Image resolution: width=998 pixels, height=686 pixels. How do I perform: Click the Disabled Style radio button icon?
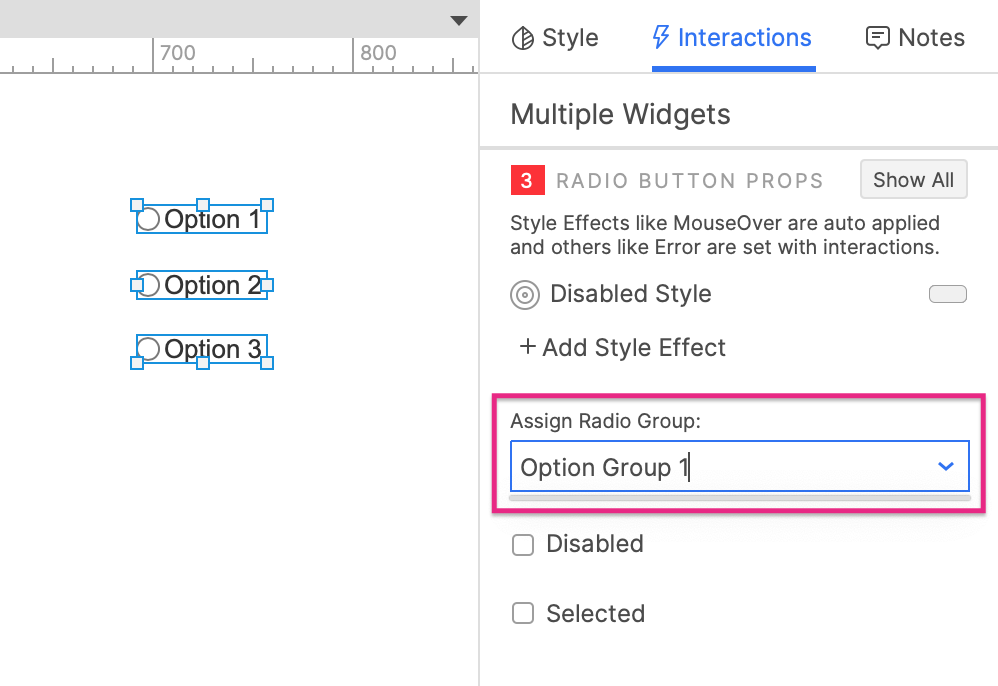pos(525,294)
